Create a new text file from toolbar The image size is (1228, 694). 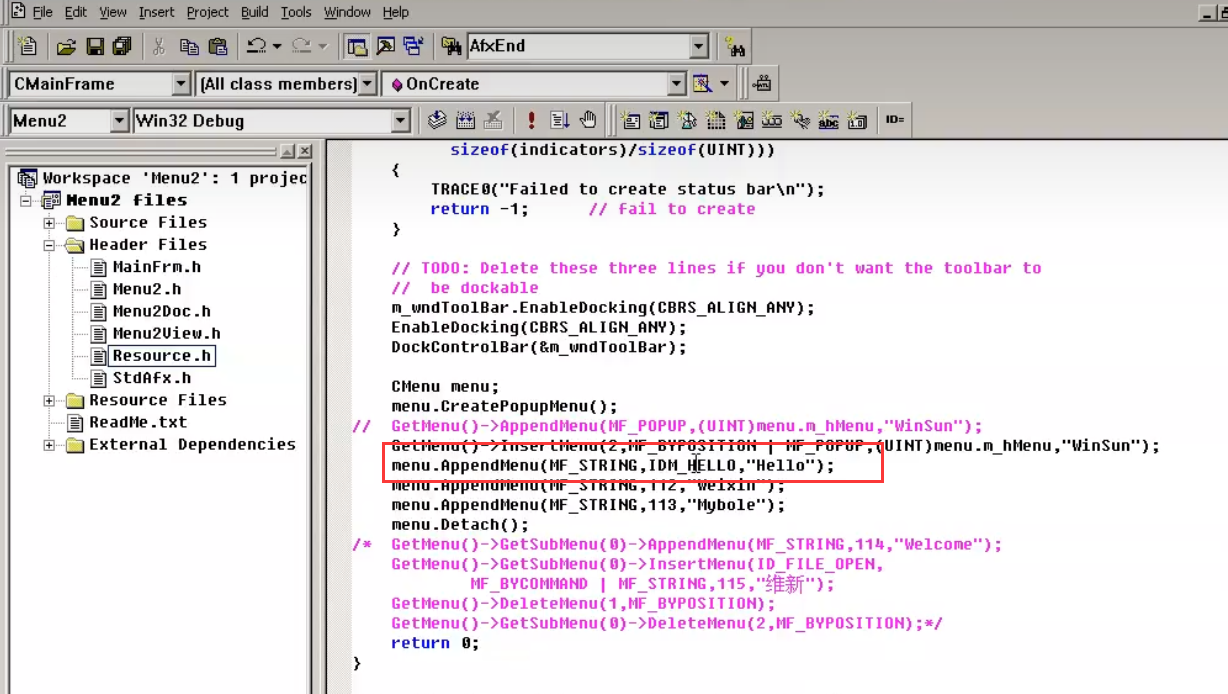27,46
